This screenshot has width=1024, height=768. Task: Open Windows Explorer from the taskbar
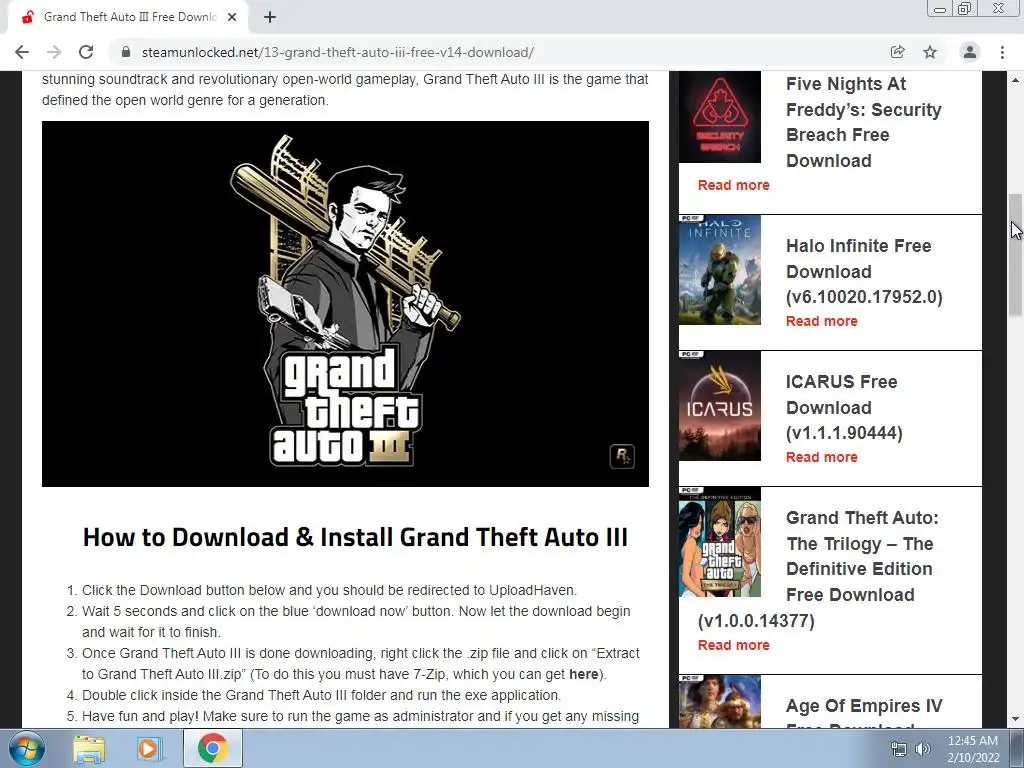point(89,748)
